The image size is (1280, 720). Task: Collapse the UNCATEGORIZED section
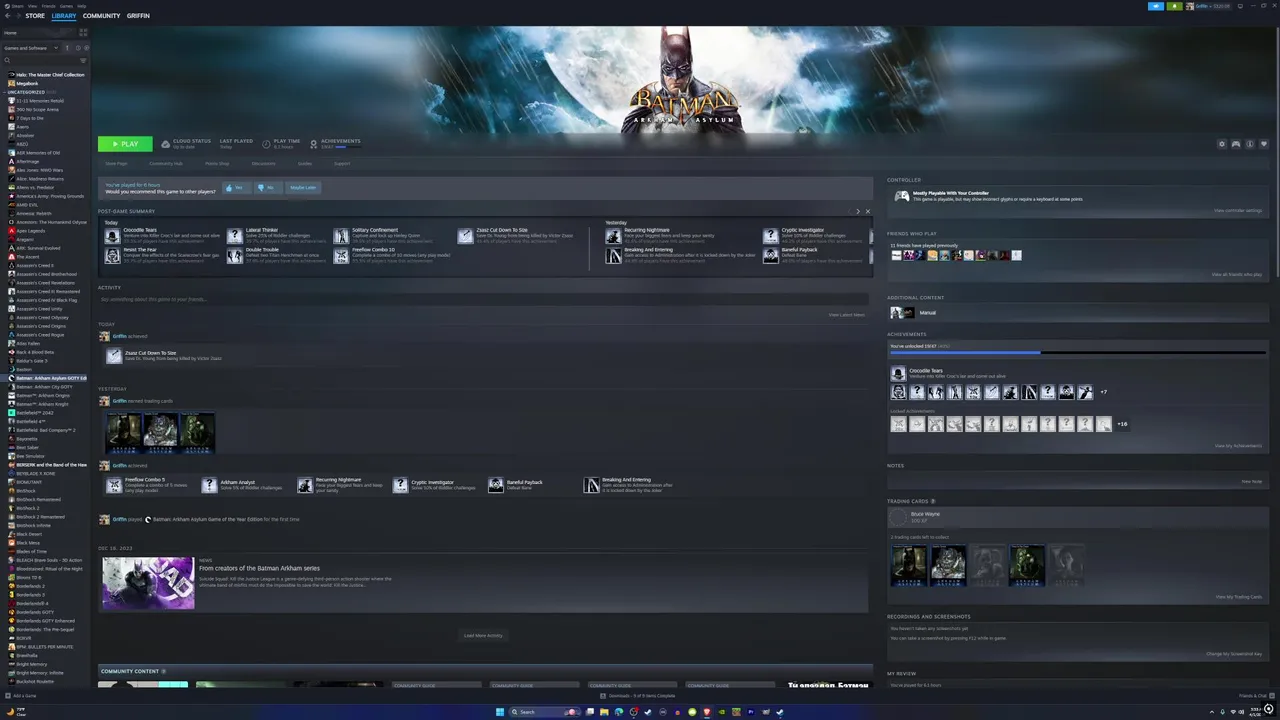pos(26,92)
